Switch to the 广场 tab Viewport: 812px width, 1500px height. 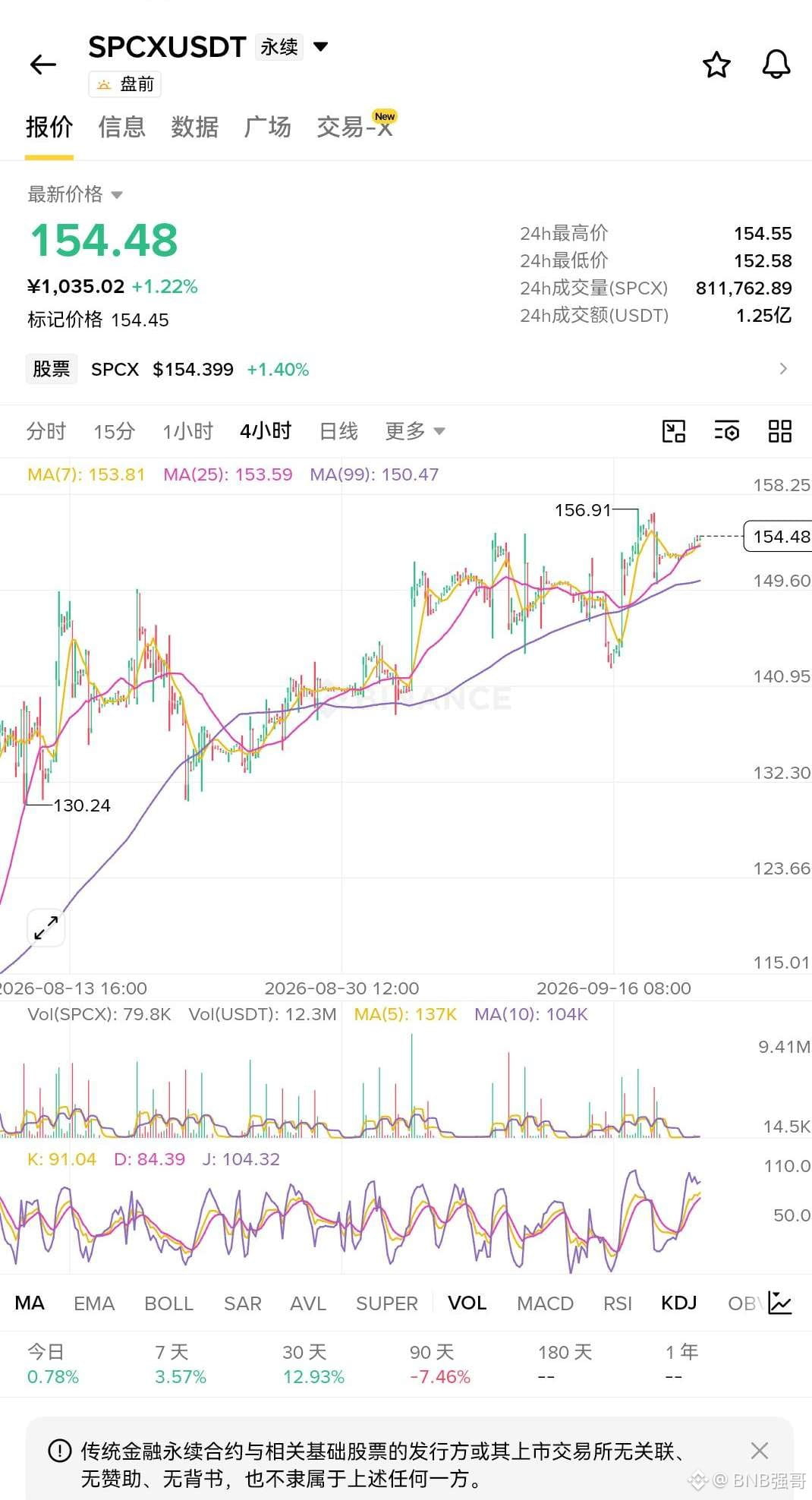point(267,127)
